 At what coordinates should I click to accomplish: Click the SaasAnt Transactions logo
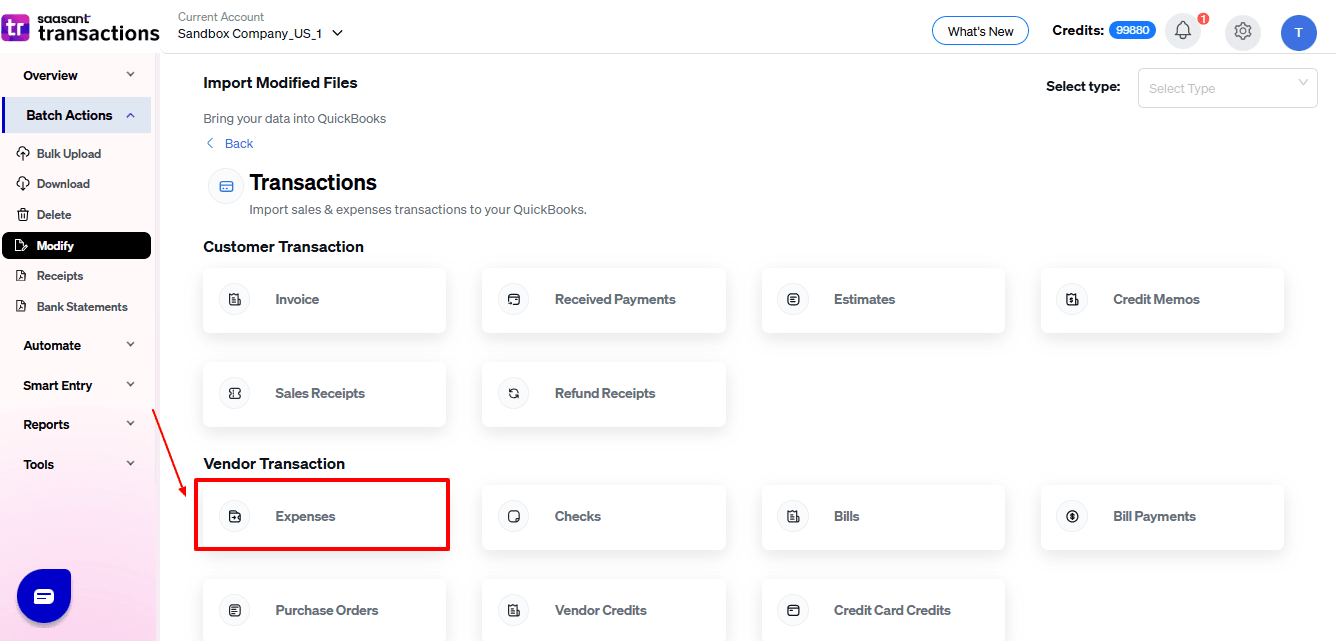[80, 27]
